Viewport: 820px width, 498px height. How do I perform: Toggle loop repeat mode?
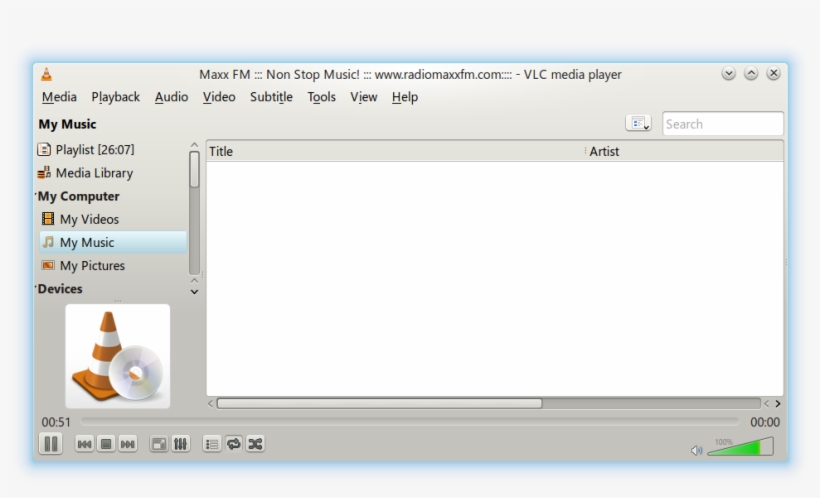tap(234, 444)
